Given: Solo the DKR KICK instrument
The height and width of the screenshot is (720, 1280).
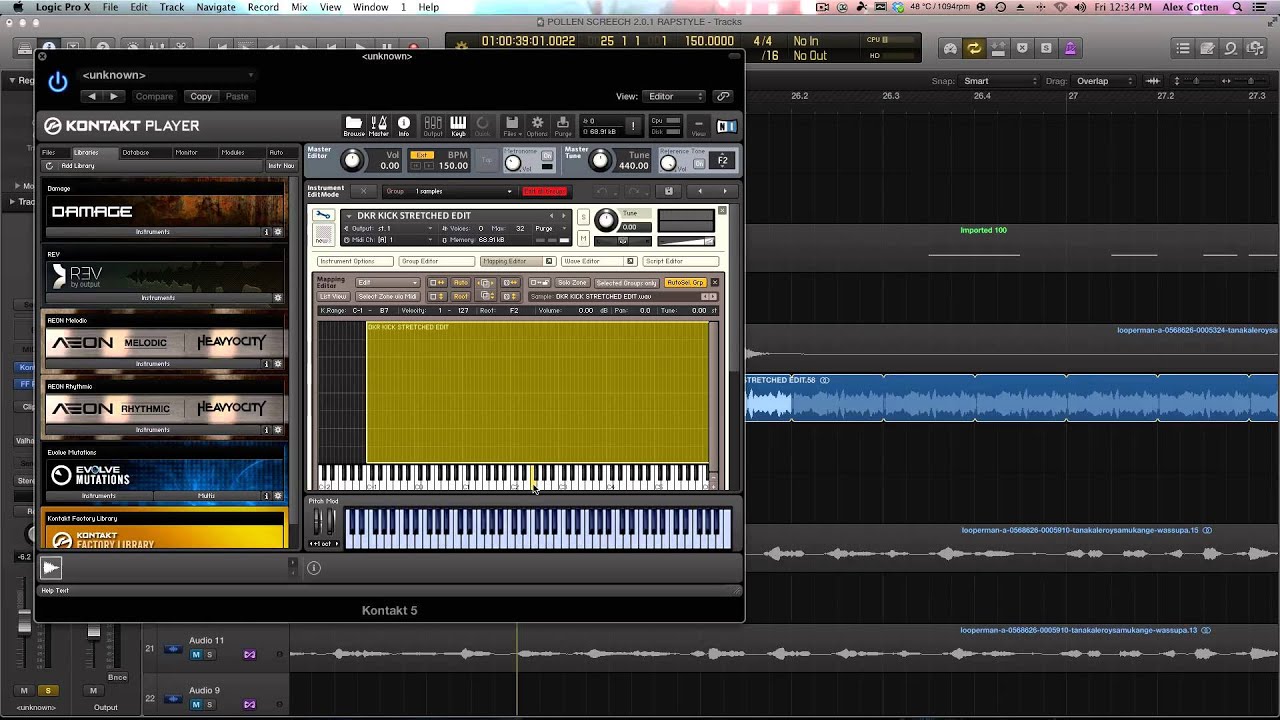Looking at the screenshot, I should point(583,217).
